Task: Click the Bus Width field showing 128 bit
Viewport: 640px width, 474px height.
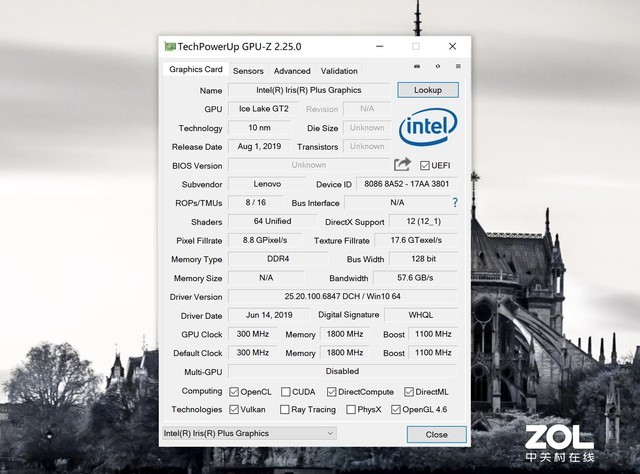Action: point(424,259)
